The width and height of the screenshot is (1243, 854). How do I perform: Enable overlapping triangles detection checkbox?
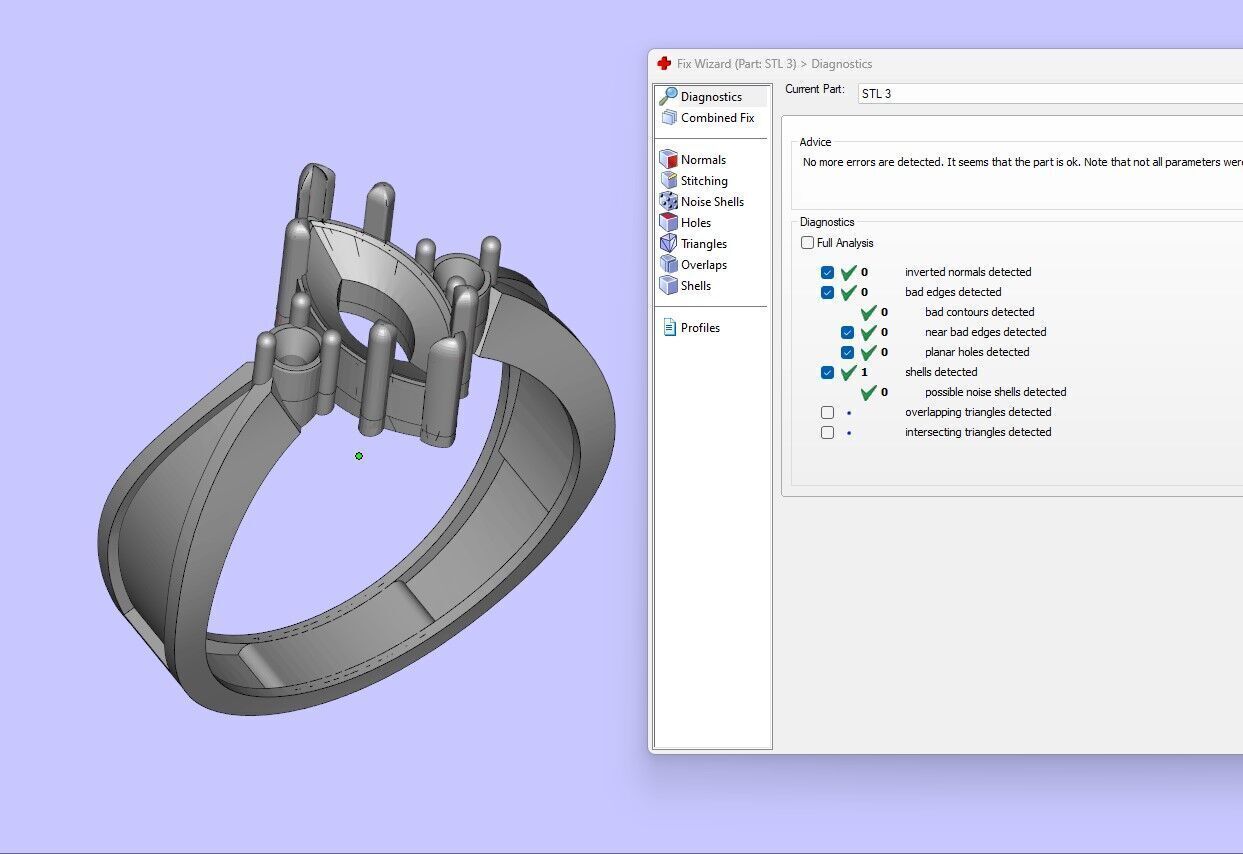(827, 412)
